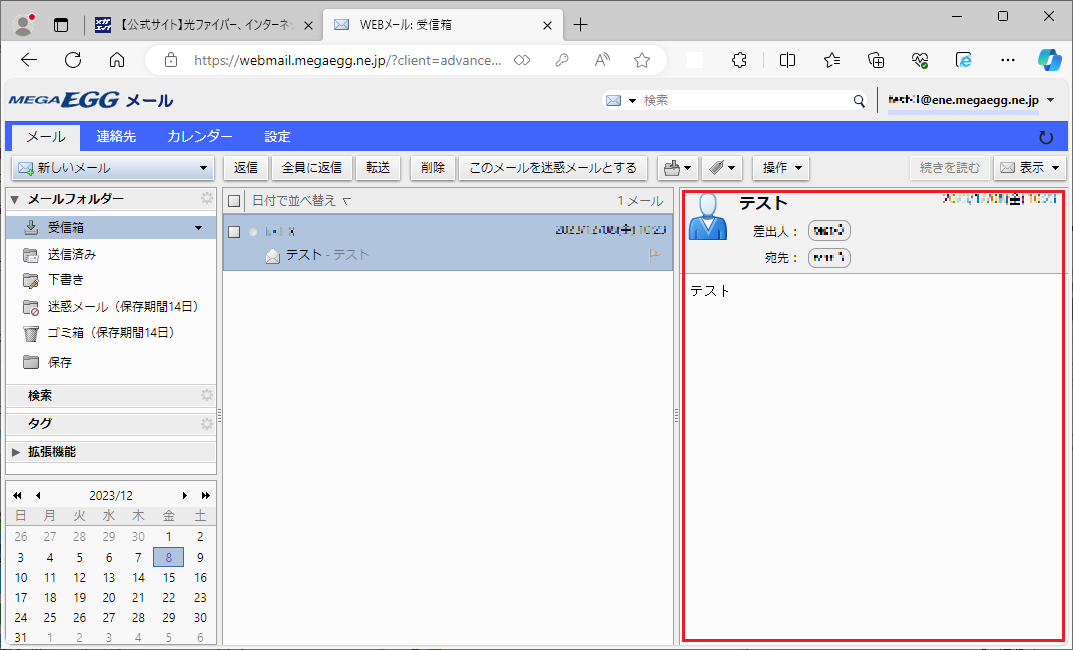Expand the 操作 dropdown menu
The image size is (1073, 650).
[780, 168]
